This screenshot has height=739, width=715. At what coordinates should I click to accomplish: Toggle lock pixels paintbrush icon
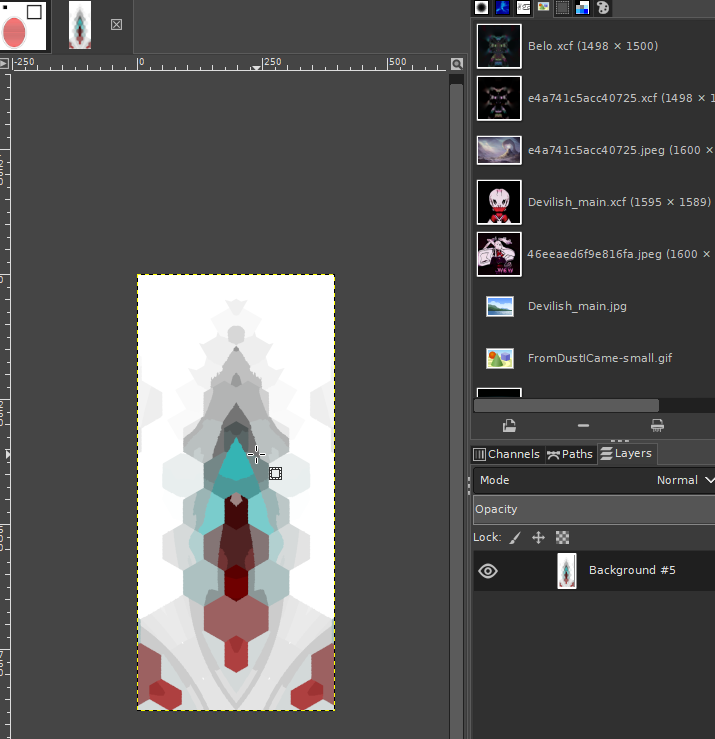point(515,538)
